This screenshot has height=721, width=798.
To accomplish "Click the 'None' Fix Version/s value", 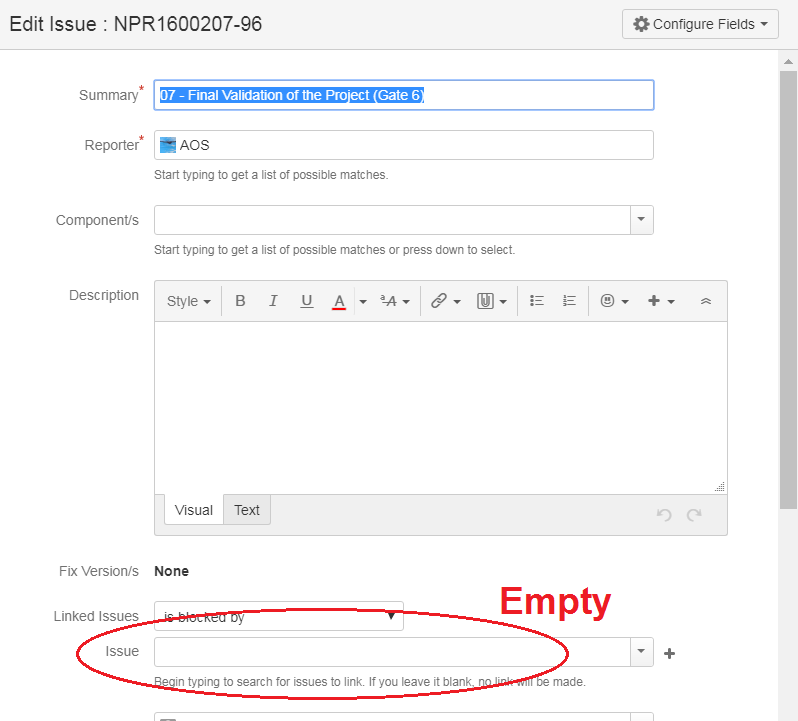I will pos(172,571).
